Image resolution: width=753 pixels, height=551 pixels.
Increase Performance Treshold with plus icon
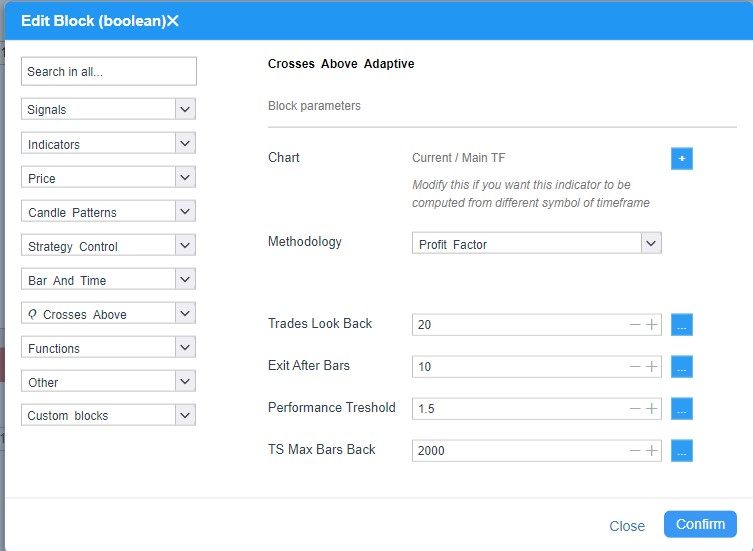pos(652,408)
